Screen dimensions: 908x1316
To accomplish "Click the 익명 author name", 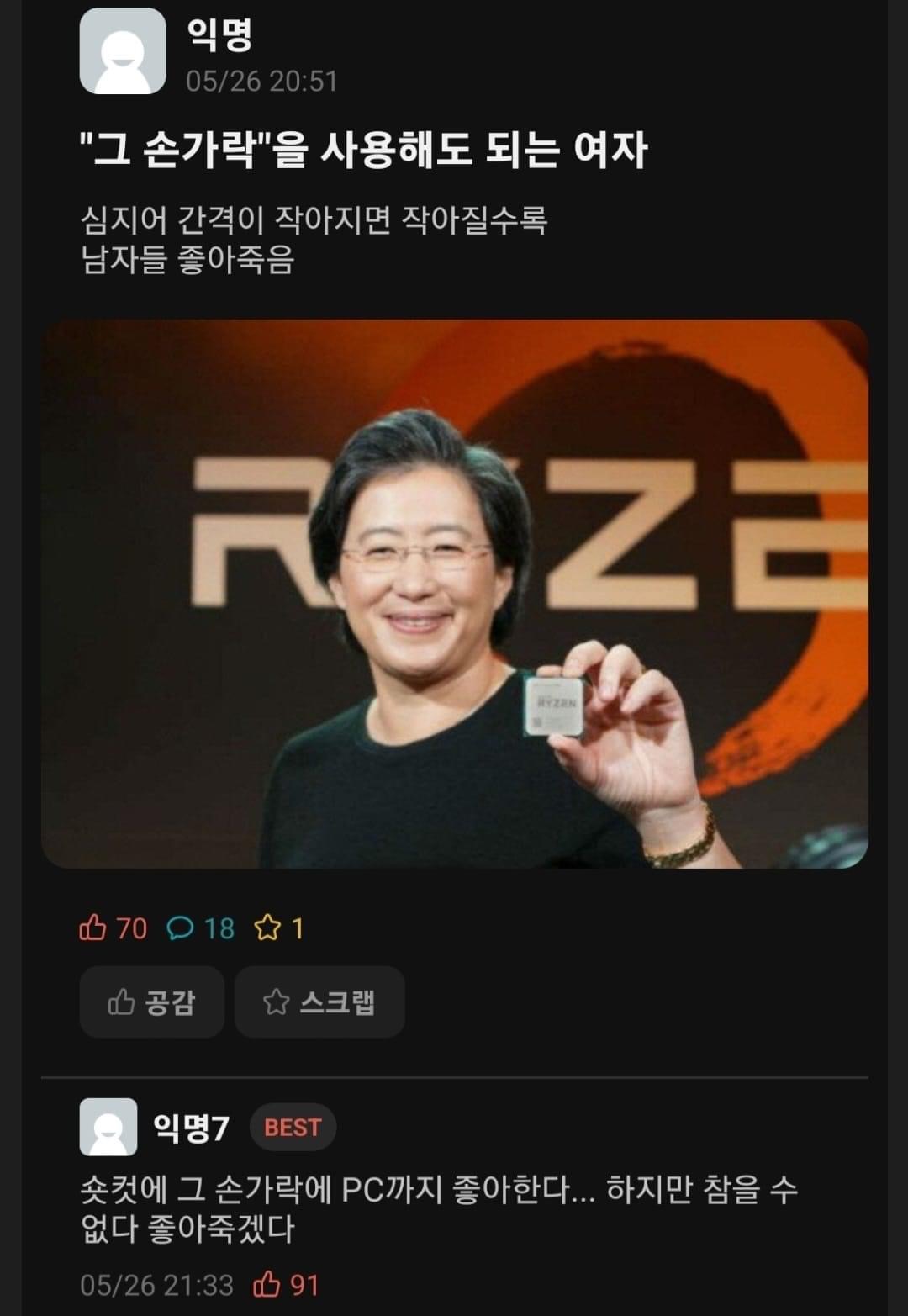I will [219, 34].
